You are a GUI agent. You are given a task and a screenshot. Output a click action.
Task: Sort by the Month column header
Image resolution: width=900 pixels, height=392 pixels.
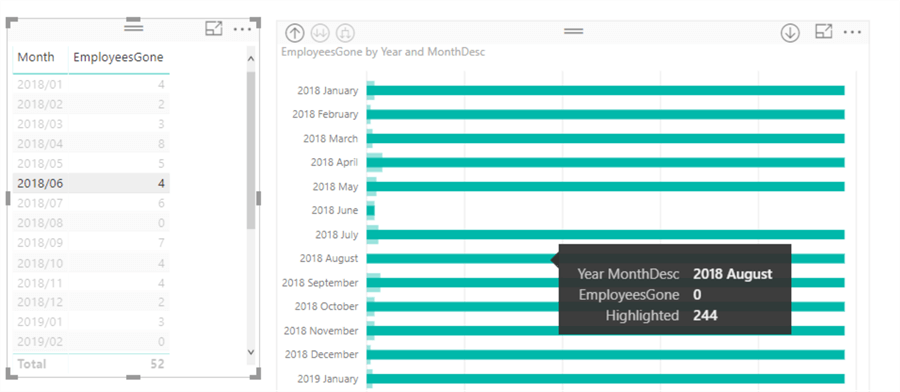[36, 57]
